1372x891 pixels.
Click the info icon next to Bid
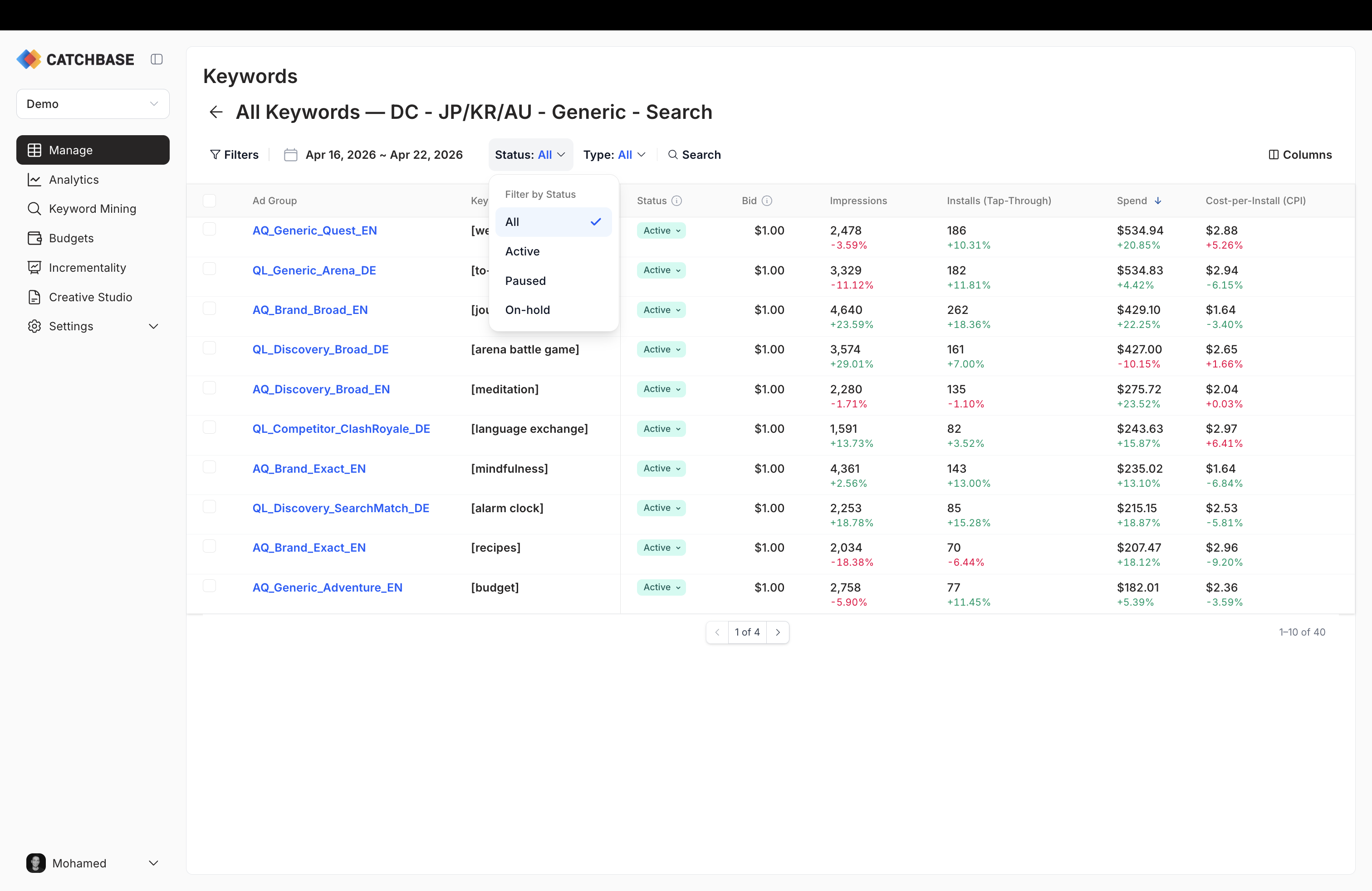point(767,201)
